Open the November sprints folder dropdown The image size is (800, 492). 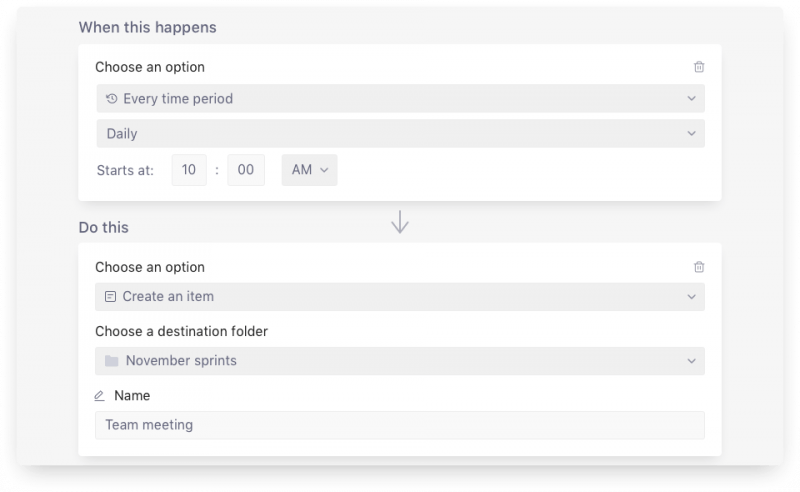click(x=400, y=361)
